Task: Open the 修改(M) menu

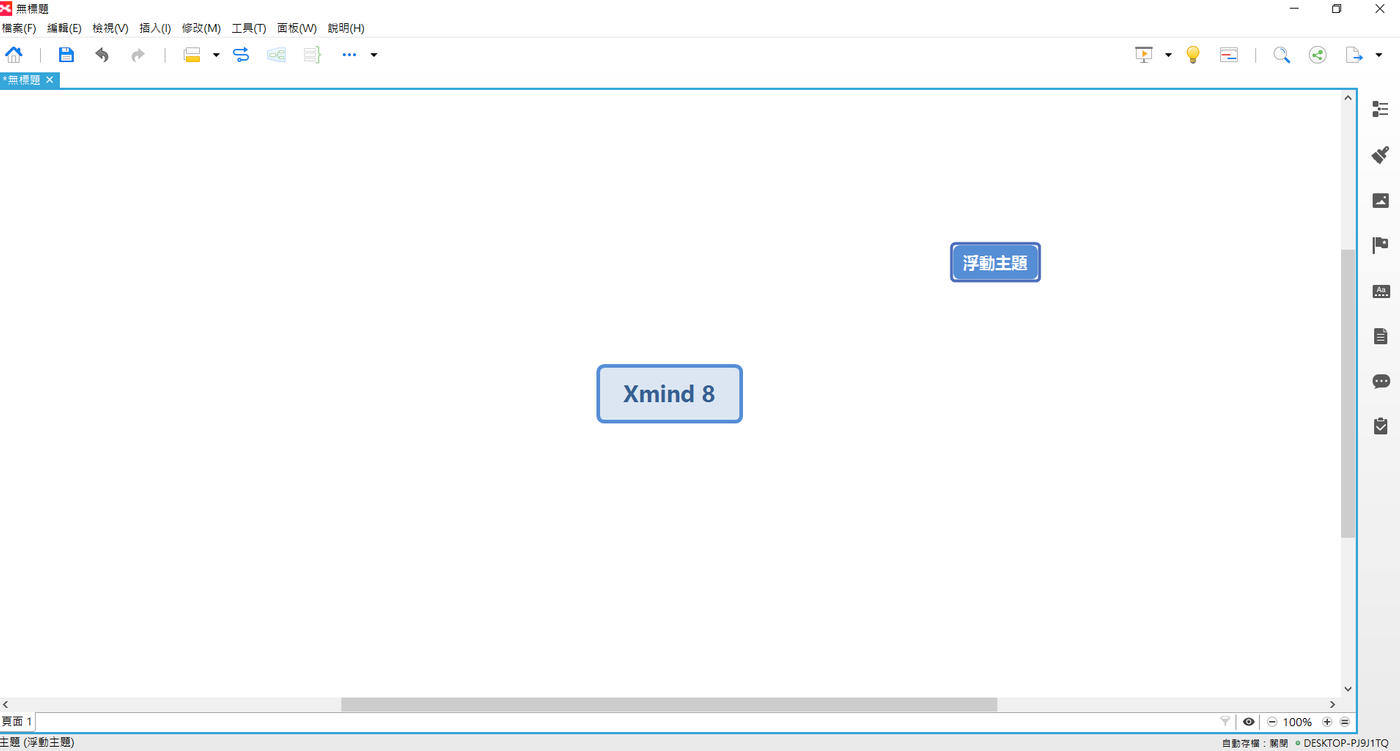Action: 201,28
